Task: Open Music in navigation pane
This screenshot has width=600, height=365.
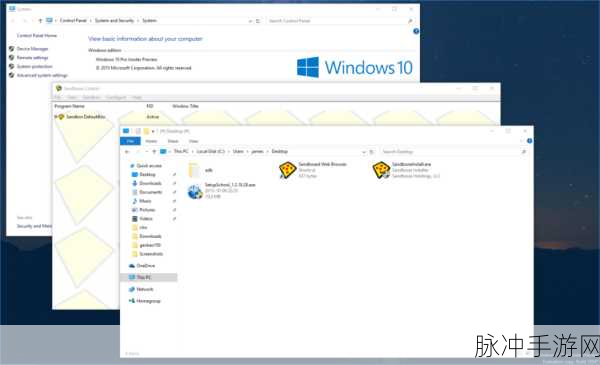Action: [145, 201]
